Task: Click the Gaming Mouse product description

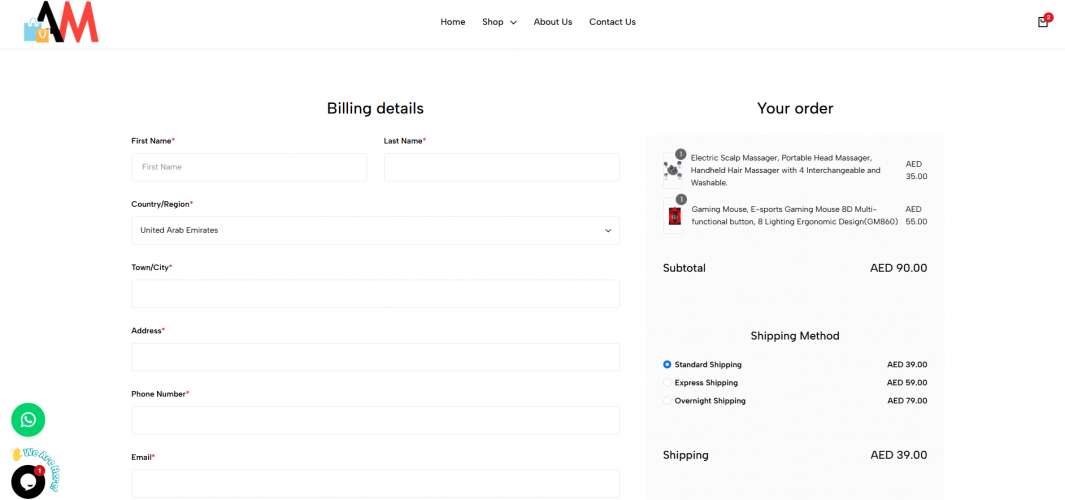Action: (795, 215)
